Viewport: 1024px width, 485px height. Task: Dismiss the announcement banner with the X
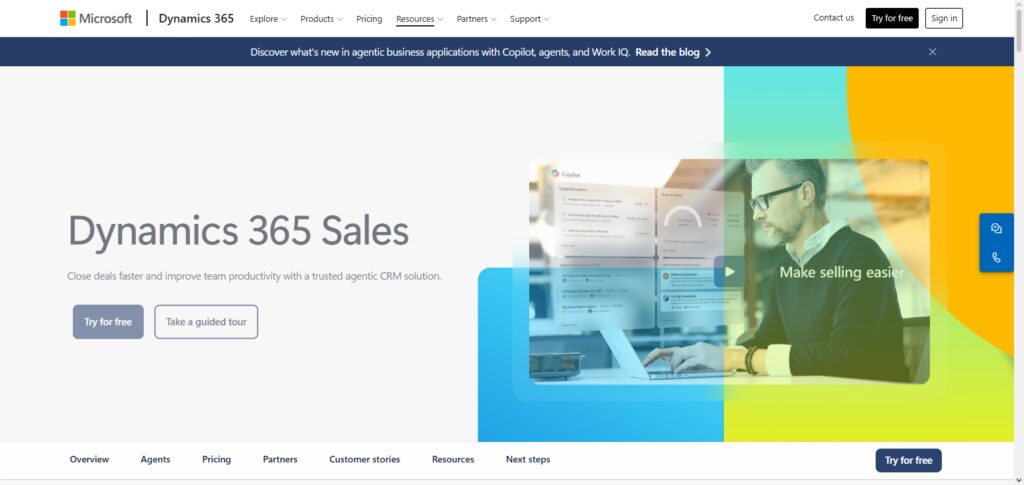point(932,52)
